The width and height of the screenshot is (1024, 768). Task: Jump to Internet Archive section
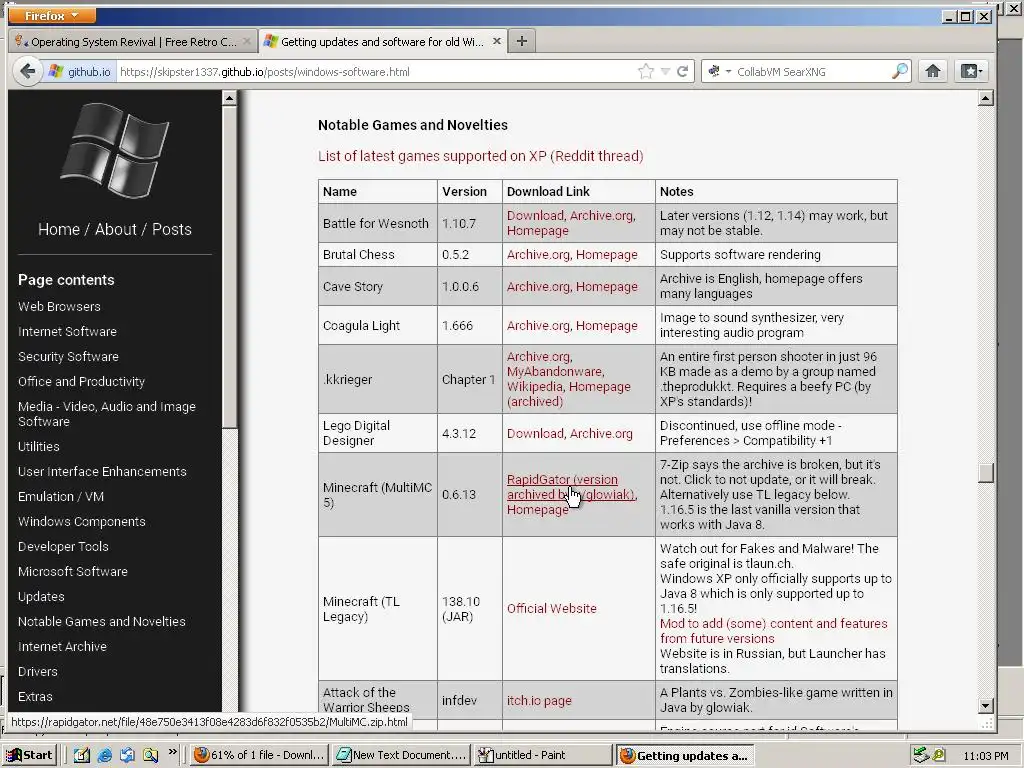click(x=62, y=647)
